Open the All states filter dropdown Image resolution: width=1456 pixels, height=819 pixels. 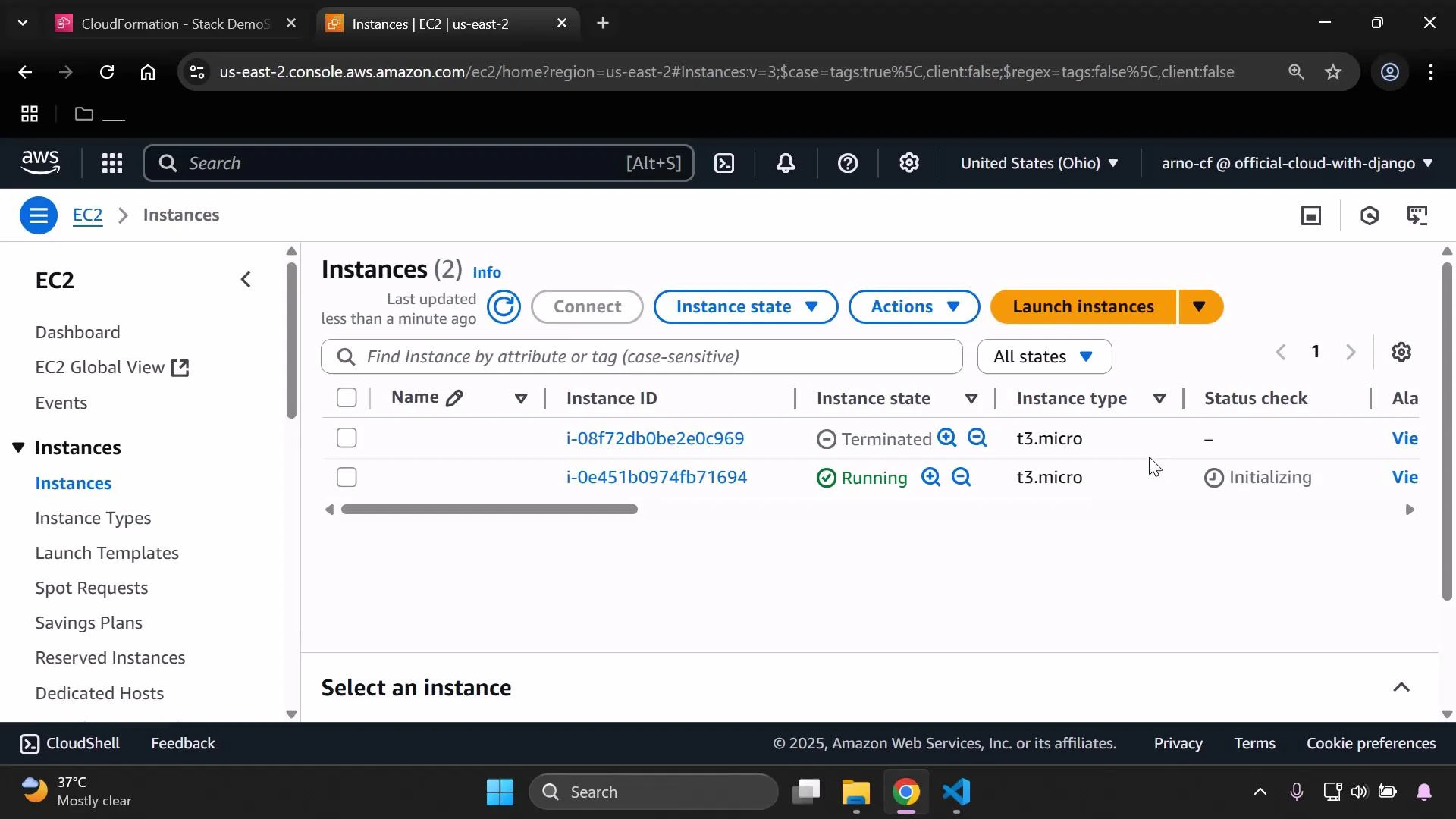point(1044,356)
